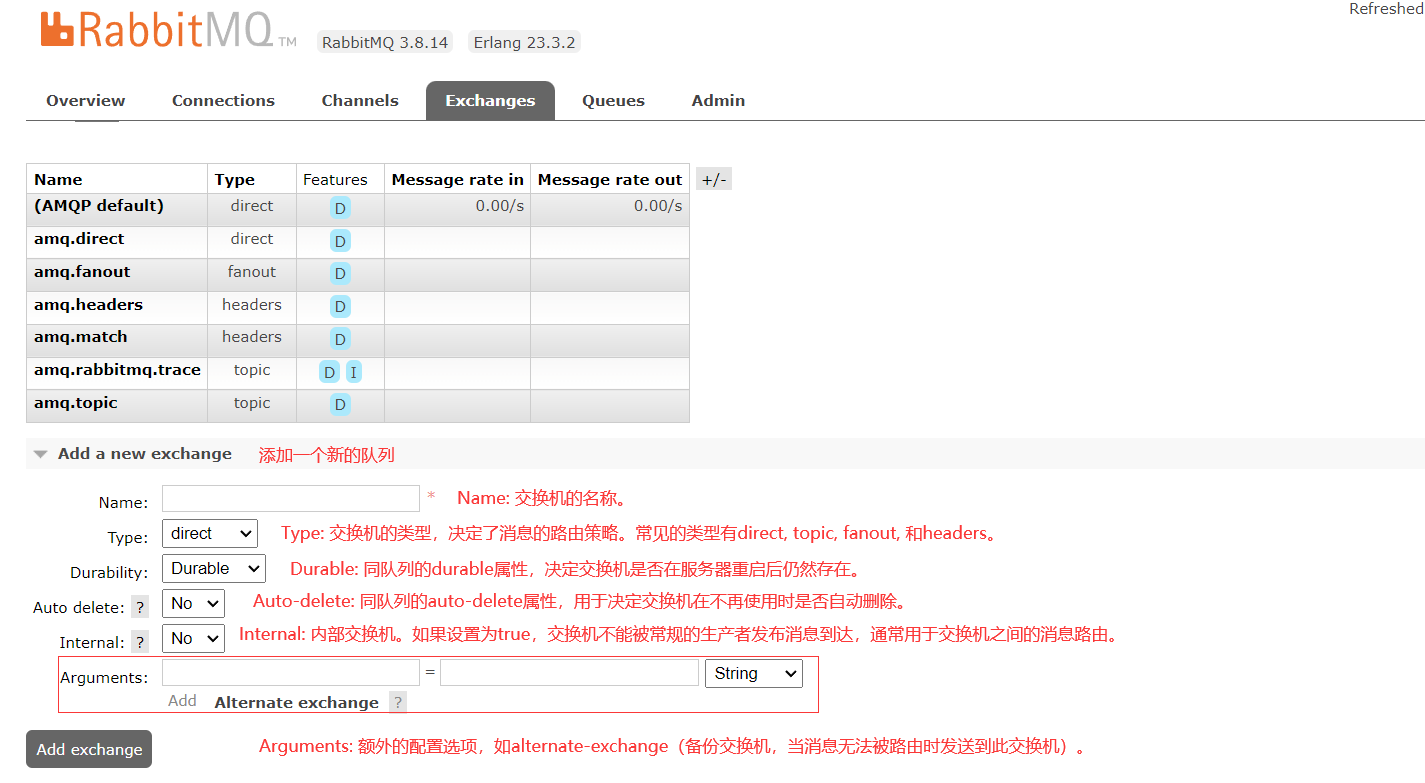Open the amq.rabbitmq.trace exchange

pyautogui.click(x=117, y=370)
